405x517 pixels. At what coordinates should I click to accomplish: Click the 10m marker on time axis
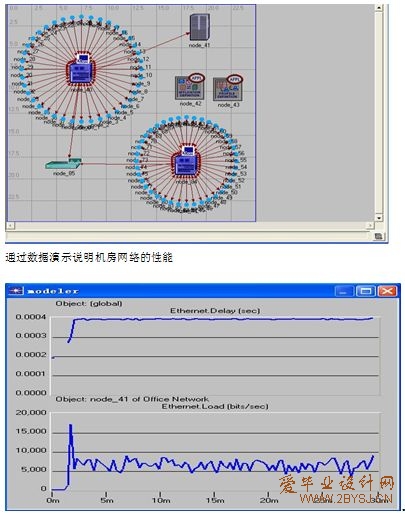coord(161,500)
